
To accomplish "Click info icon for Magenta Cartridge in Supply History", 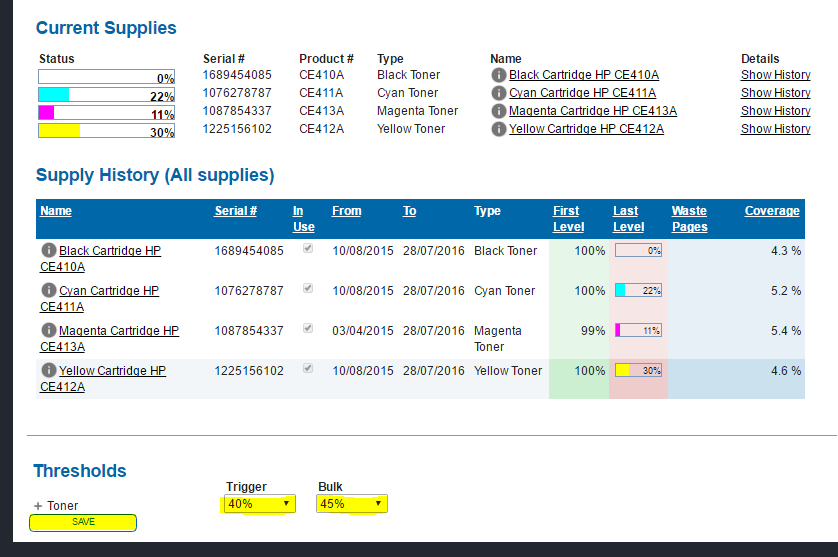I will 48,330.
